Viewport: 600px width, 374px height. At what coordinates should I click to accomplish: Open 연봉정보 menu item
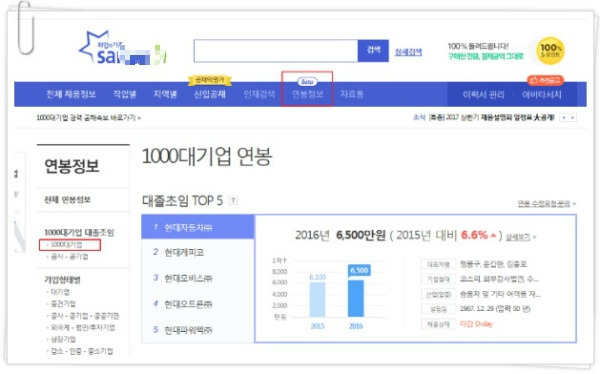pyautogui.click(x=307, y=94)
